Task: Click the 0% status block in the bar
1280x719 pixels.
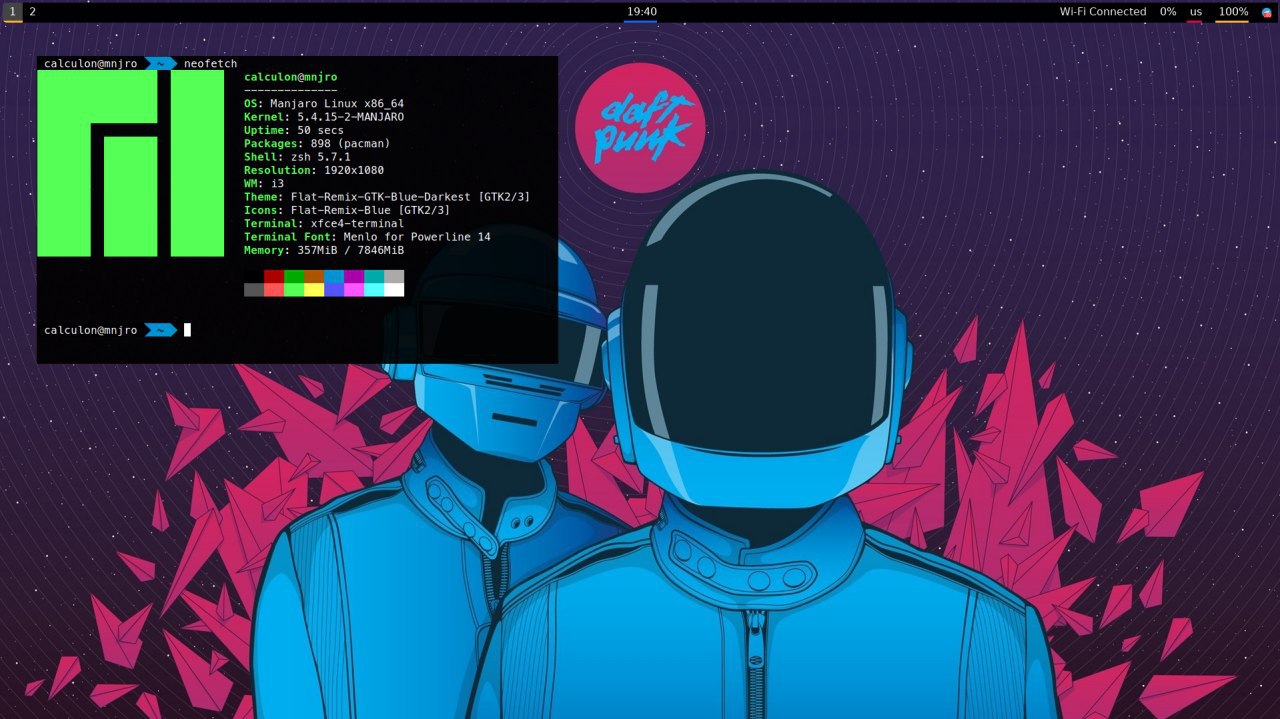Action: click(x=1168, y=12)
